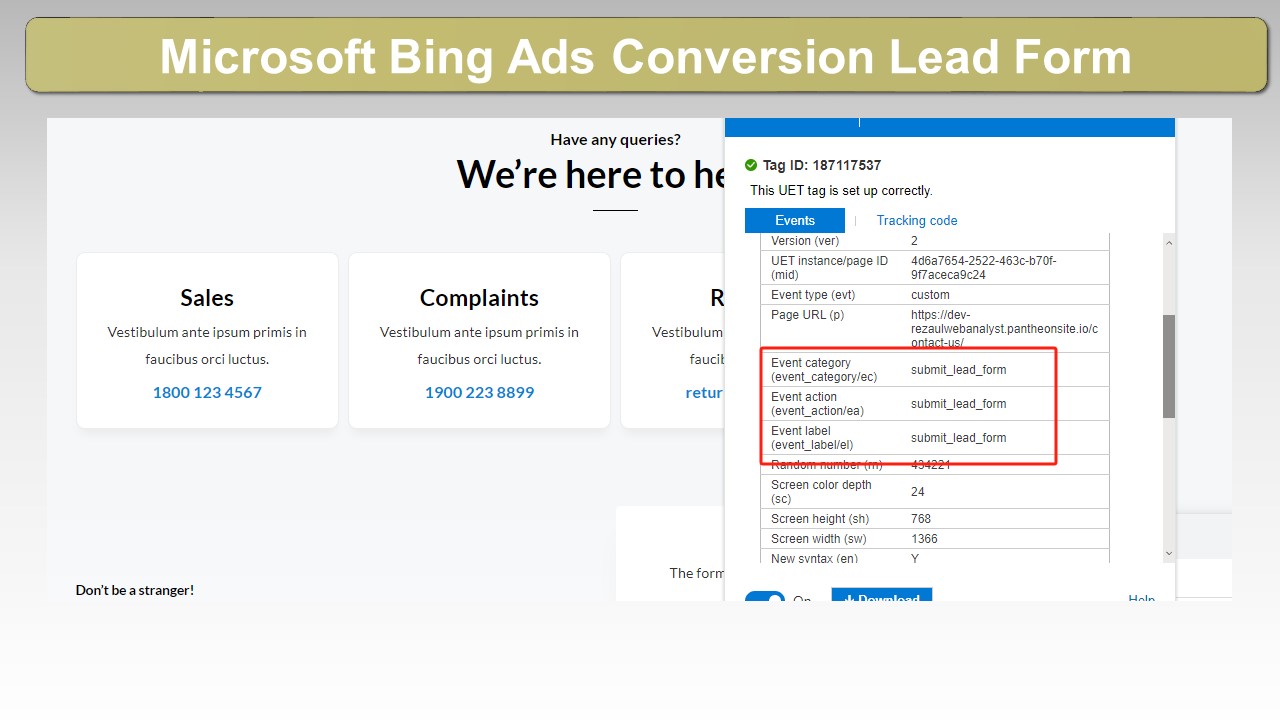Click the New syntax (en) row
Image resolution: width=1280 pixels, height=720 pixels.
pos(935,558)
